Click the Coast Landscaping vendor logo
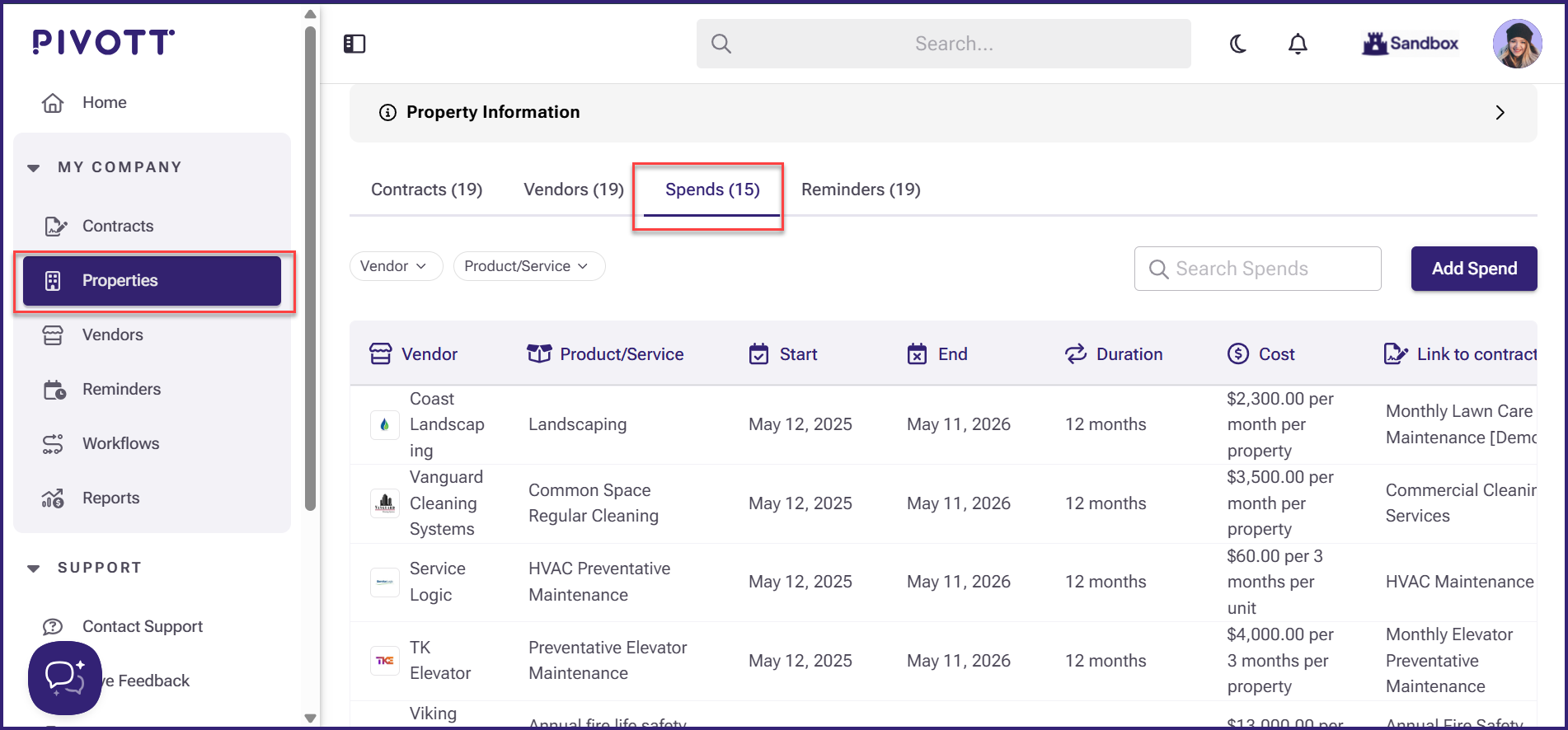Screen dimensions: 1568x730 point(385,425)
